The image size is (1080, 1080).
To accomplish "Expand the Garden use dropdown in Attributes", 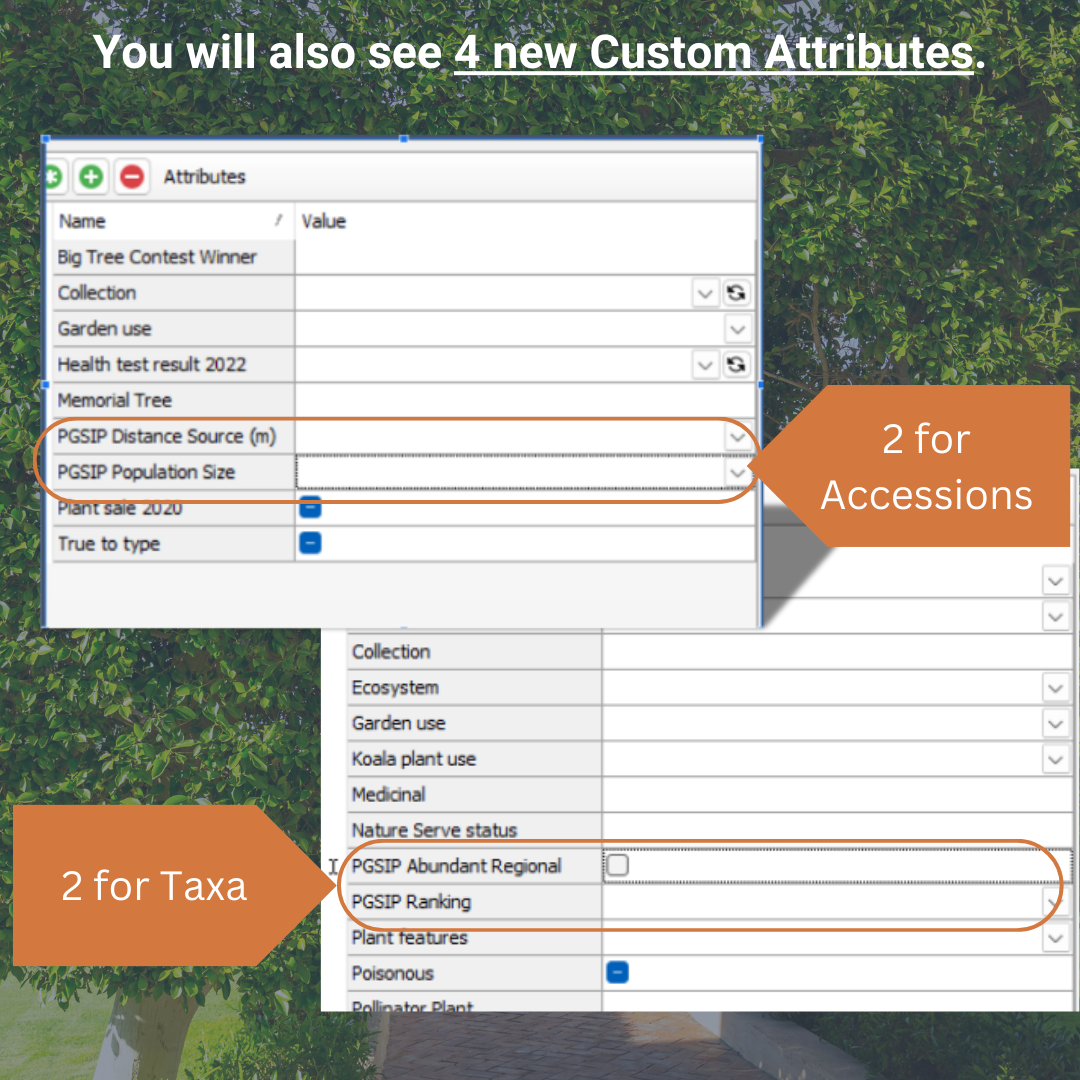I will click(x=738, y=329).
